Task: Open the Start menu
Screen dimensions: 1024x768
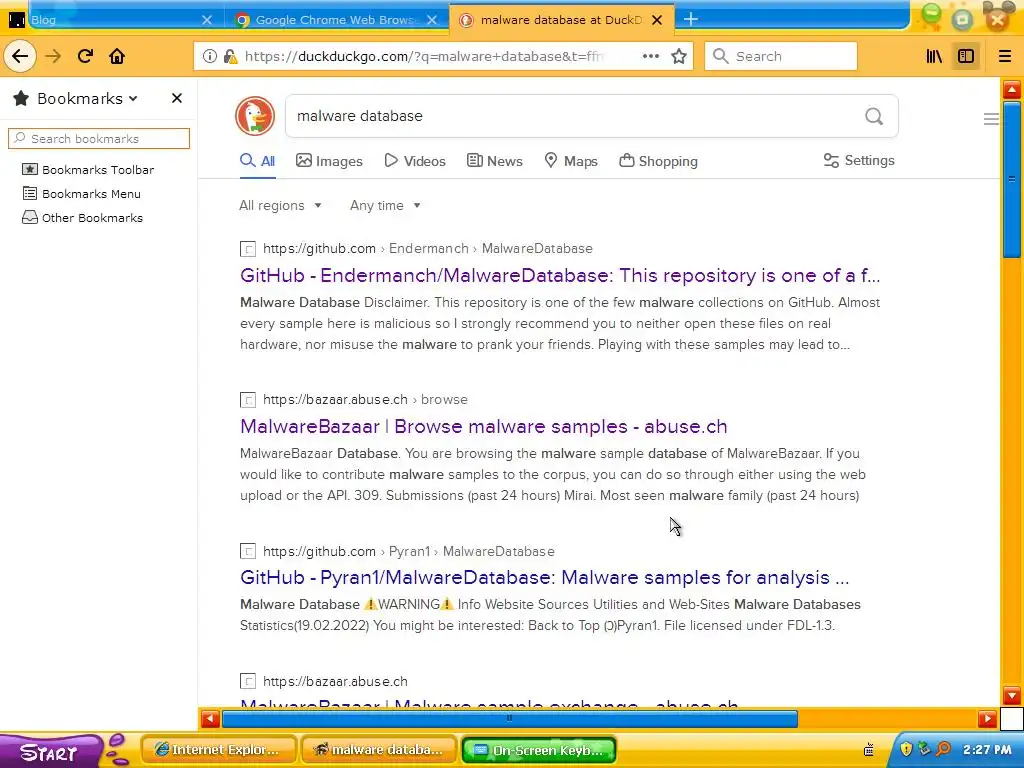Action: tap(49, 752)
